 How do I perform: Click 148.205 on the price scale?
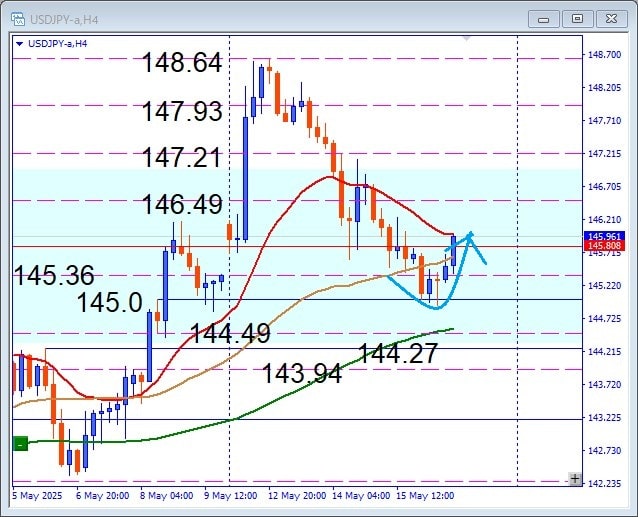pos(605,87)
